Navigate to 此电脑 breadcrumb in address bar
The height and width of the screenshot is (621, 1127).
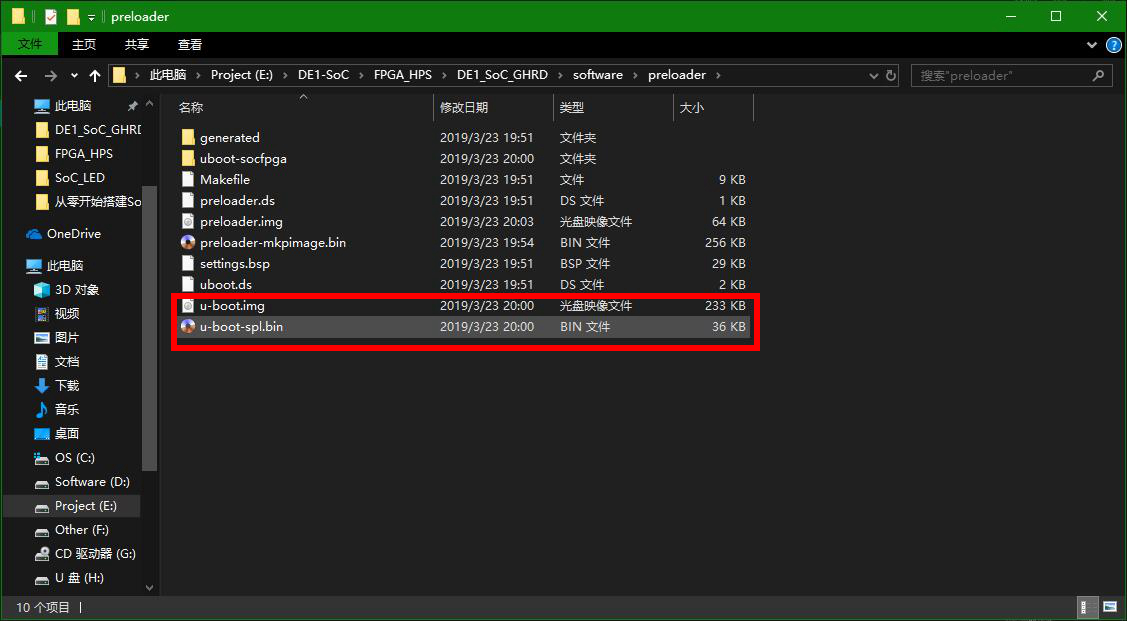[x=168, y=75]
